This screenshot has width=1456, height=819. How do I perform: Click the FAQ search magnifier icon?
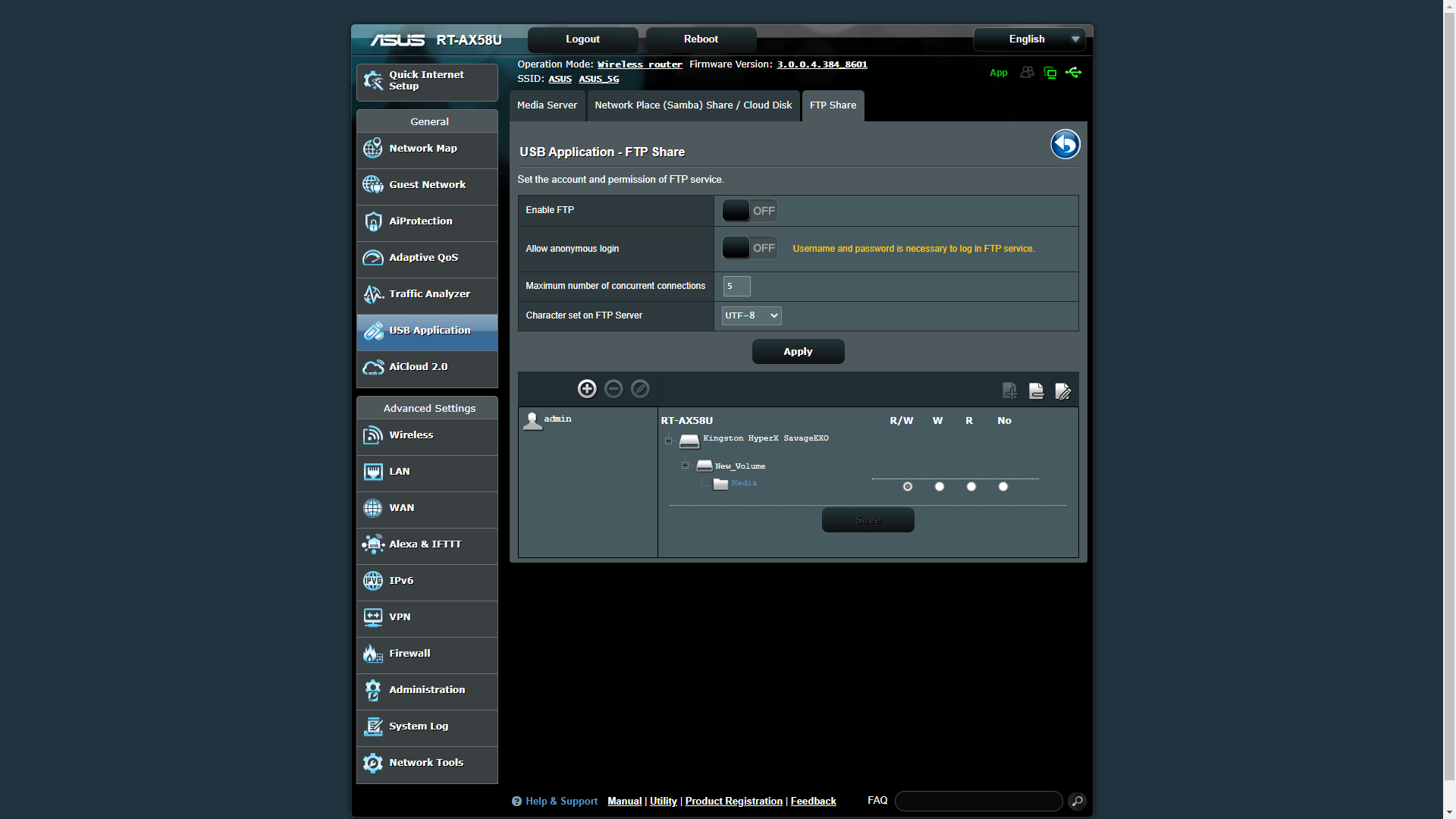click(x=1077, y=801)
